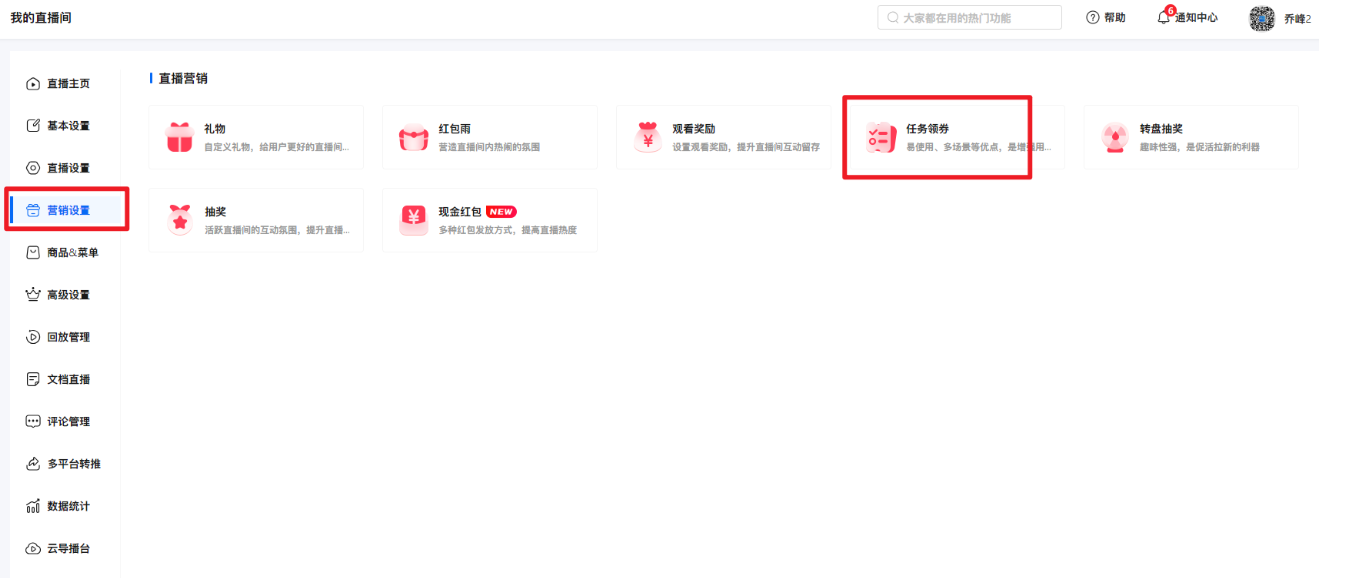Open the user avatar thumbnail

[1262, 18]
